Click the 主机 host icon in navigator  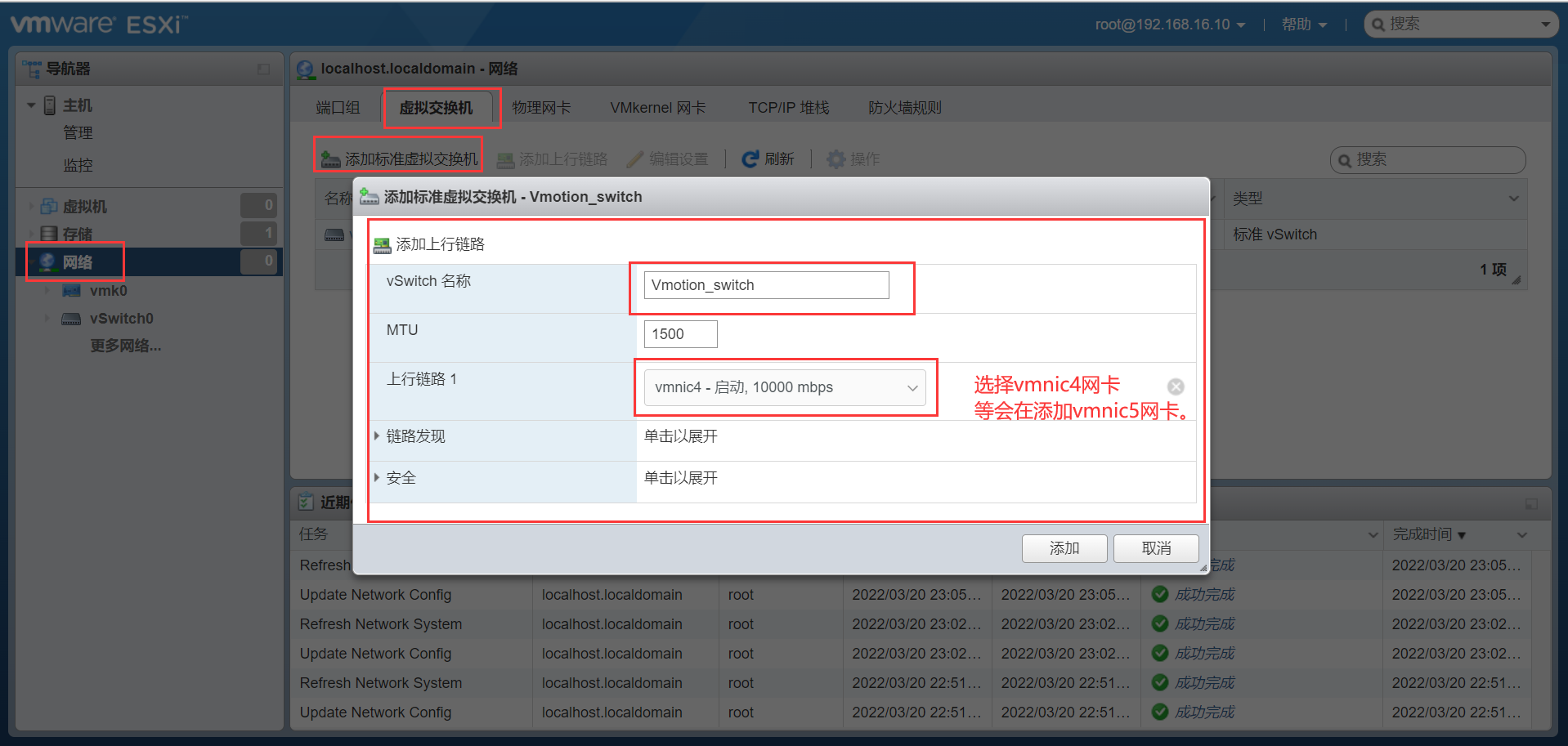pyautogui.click(x=51, y=105)
